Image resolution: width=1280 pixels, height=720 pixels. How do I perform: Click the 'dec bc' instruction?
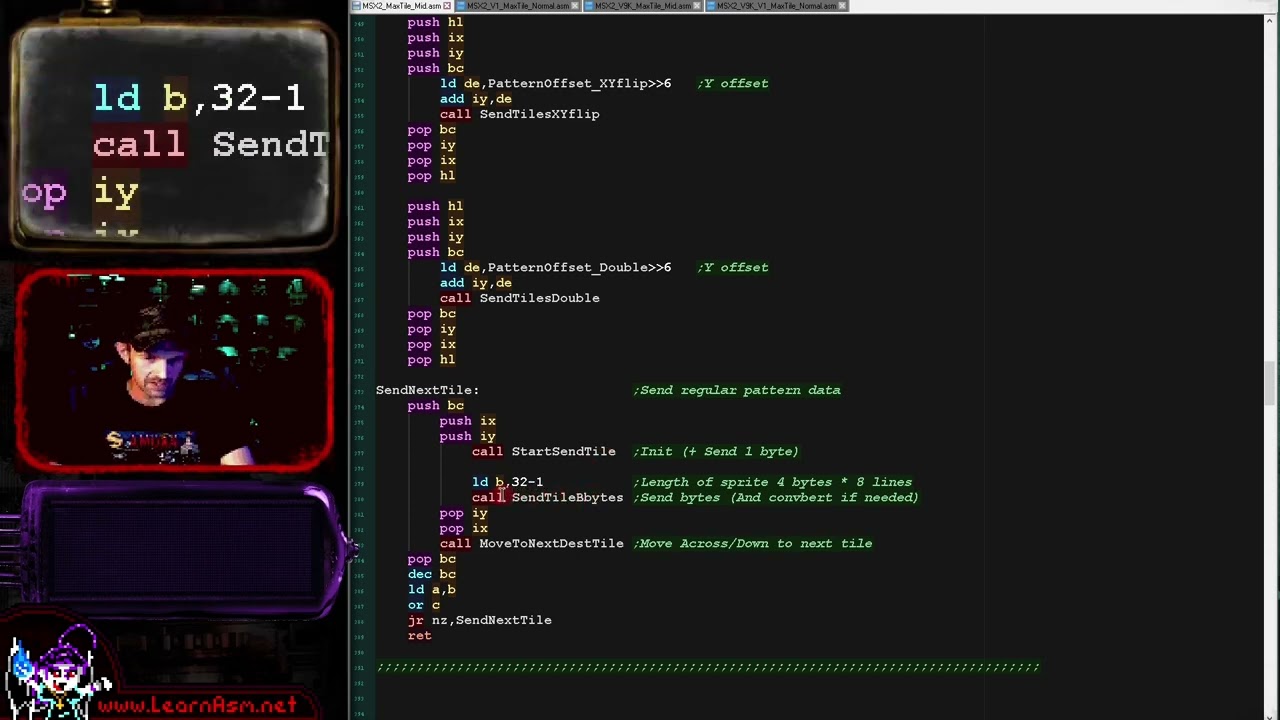pyautogui.click(x=431, y=574)
